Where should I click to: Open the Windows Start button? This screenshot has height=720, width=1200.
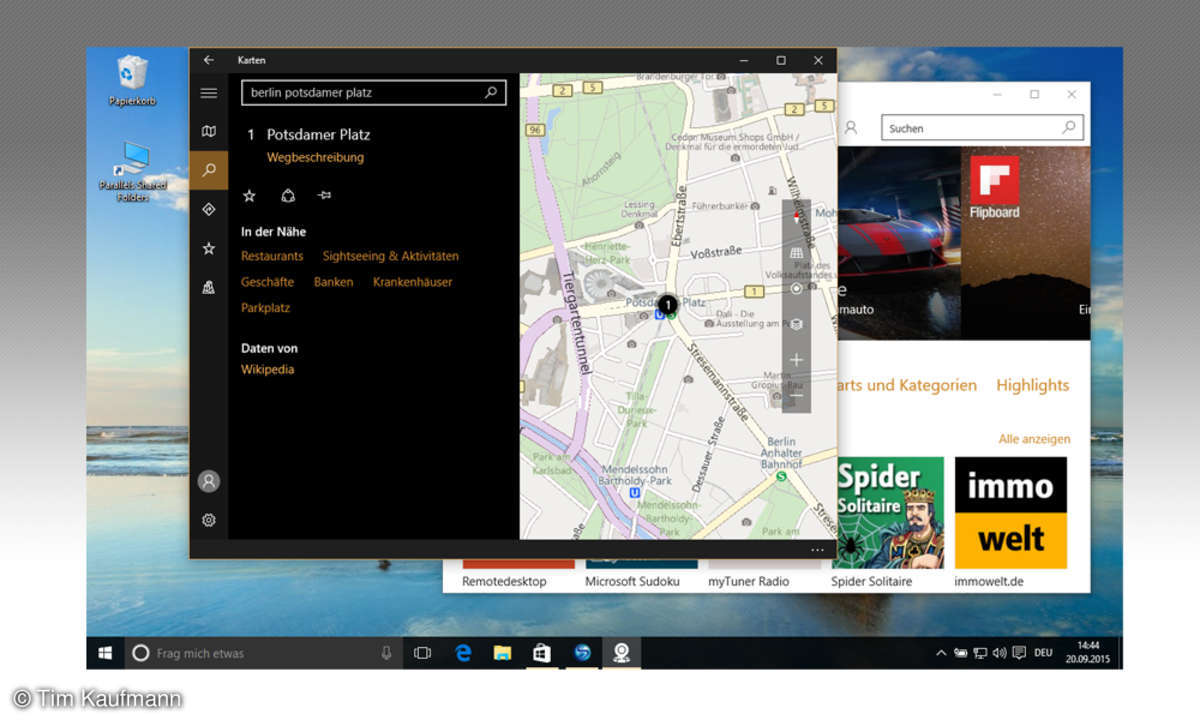(104, 653)
